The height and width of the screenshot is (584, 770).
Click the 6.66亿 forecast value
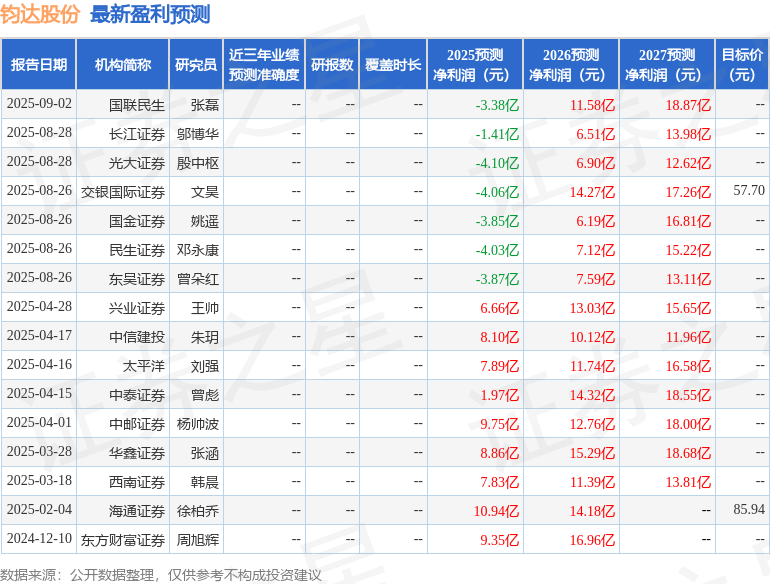coord(499,307)
